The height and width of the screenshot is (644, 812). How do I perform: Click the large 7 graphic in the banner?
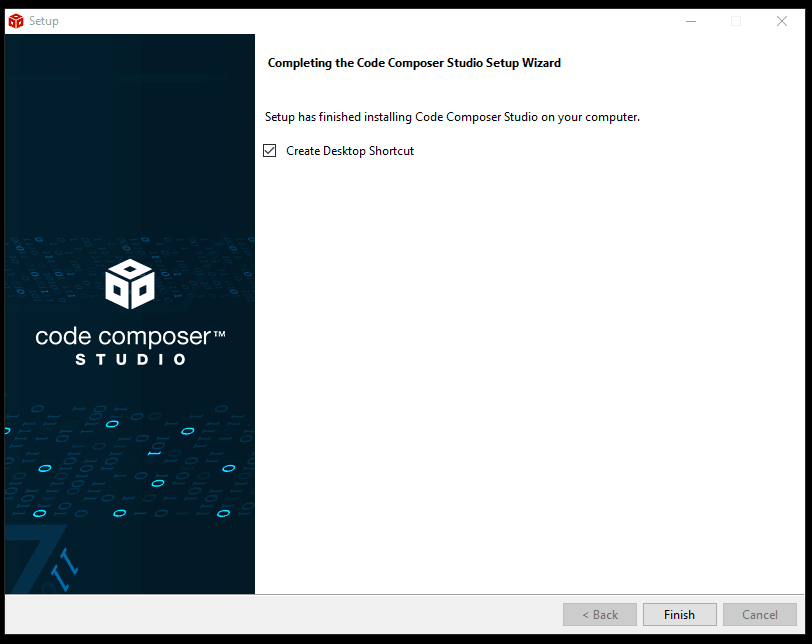(45, 560)
